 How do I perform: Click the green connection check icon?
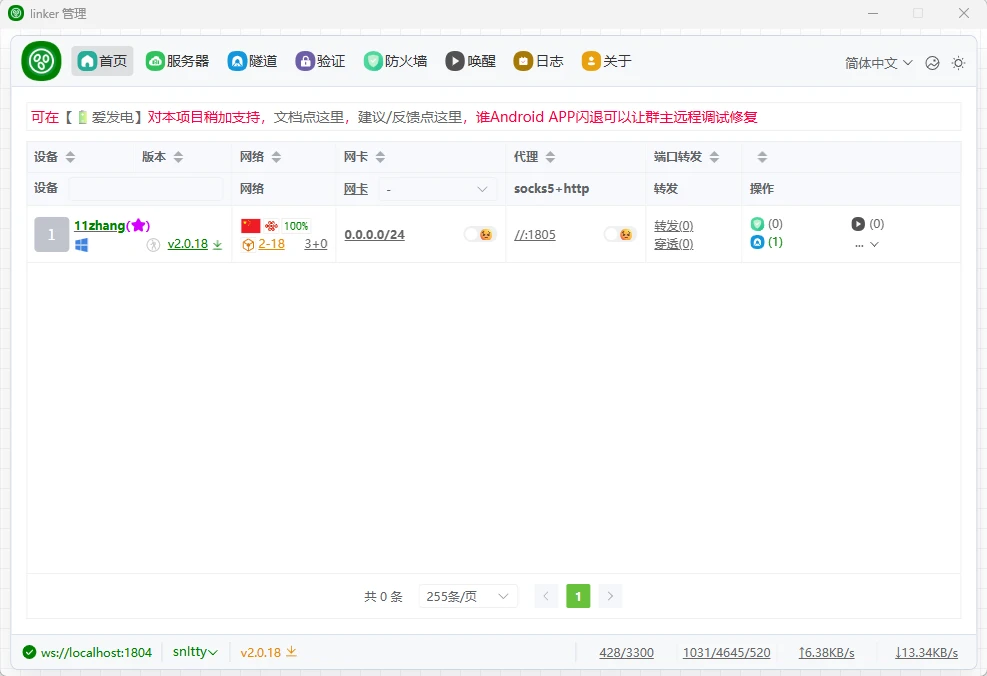coord(29,652)
